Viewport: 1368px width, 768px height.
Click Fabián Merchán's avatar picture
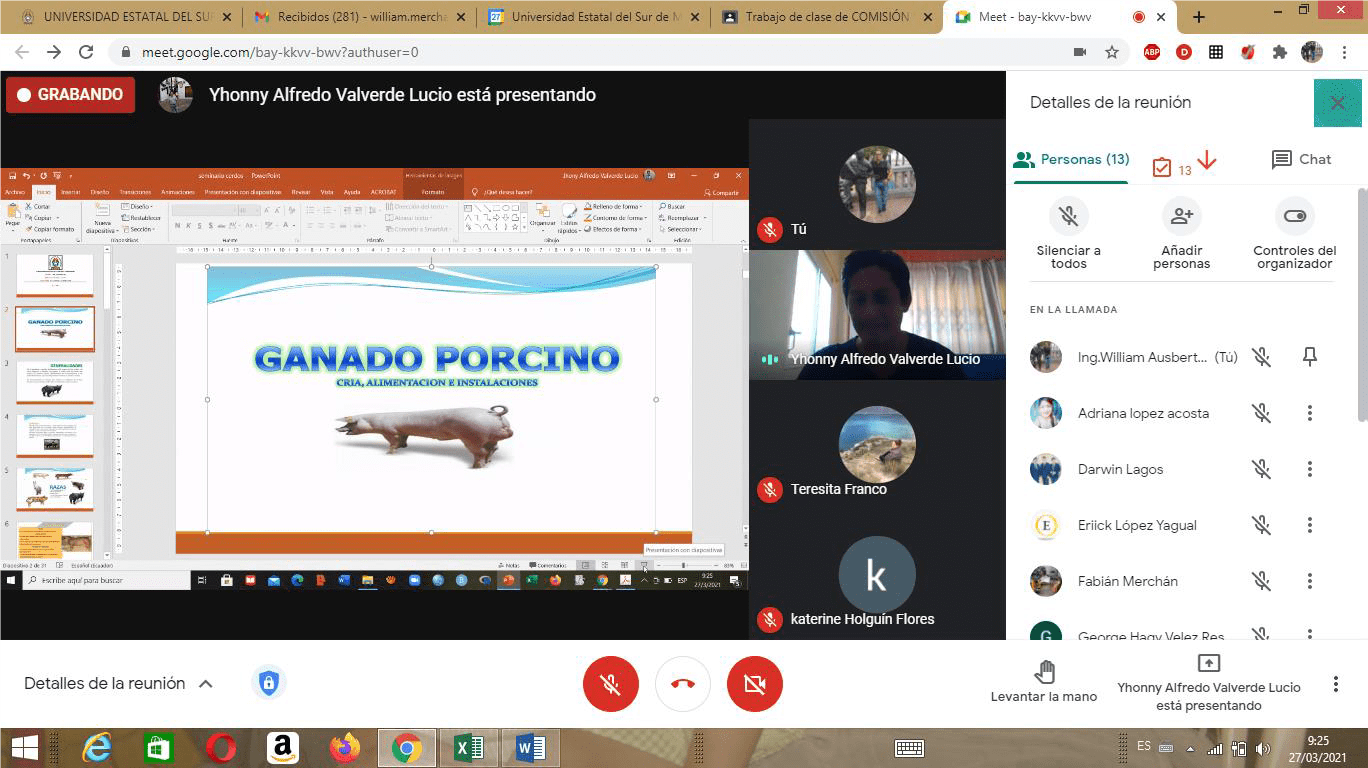point(1046,581)
